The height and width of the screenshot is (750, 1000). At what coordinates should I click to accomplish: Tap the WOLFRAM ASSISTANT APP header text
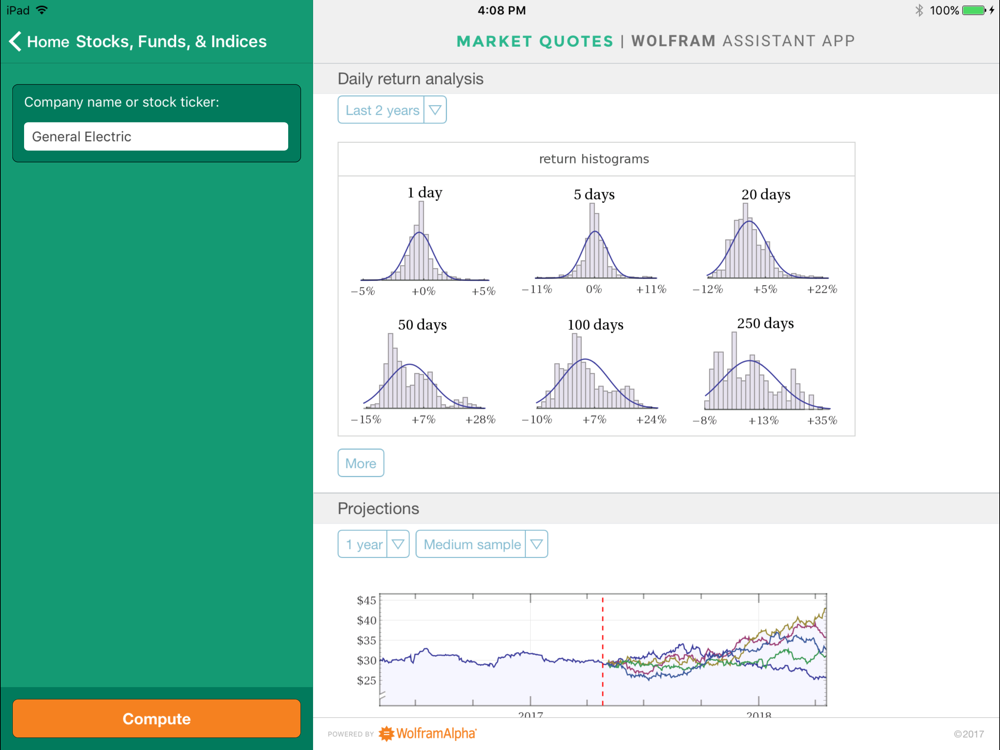coord(743,41)
